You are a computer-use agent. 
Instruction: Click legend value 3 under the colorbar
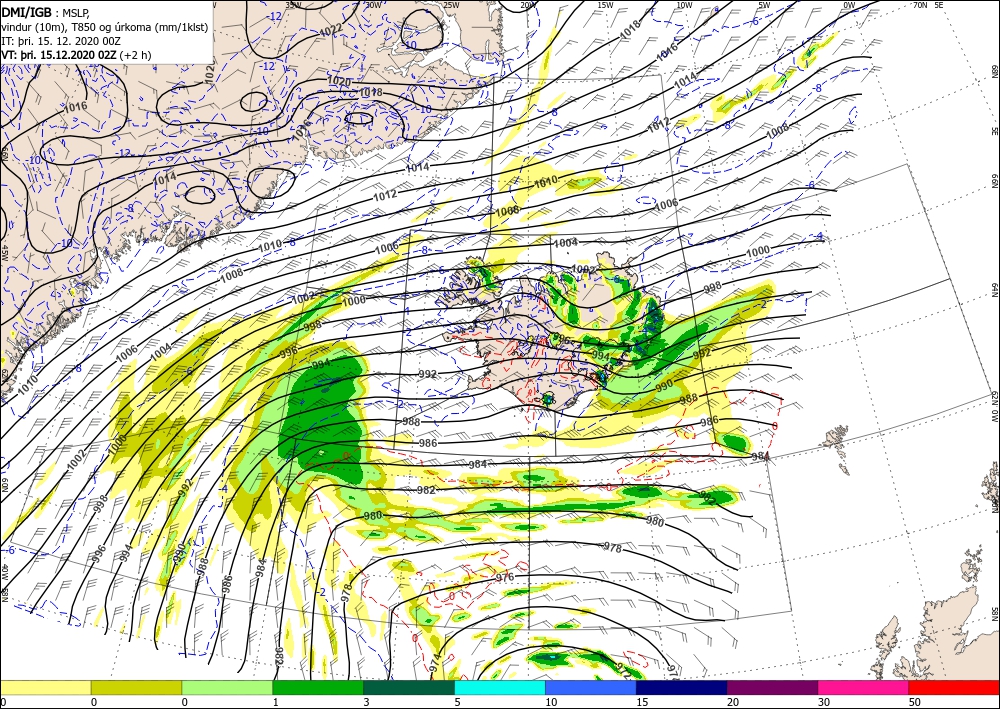366,702
